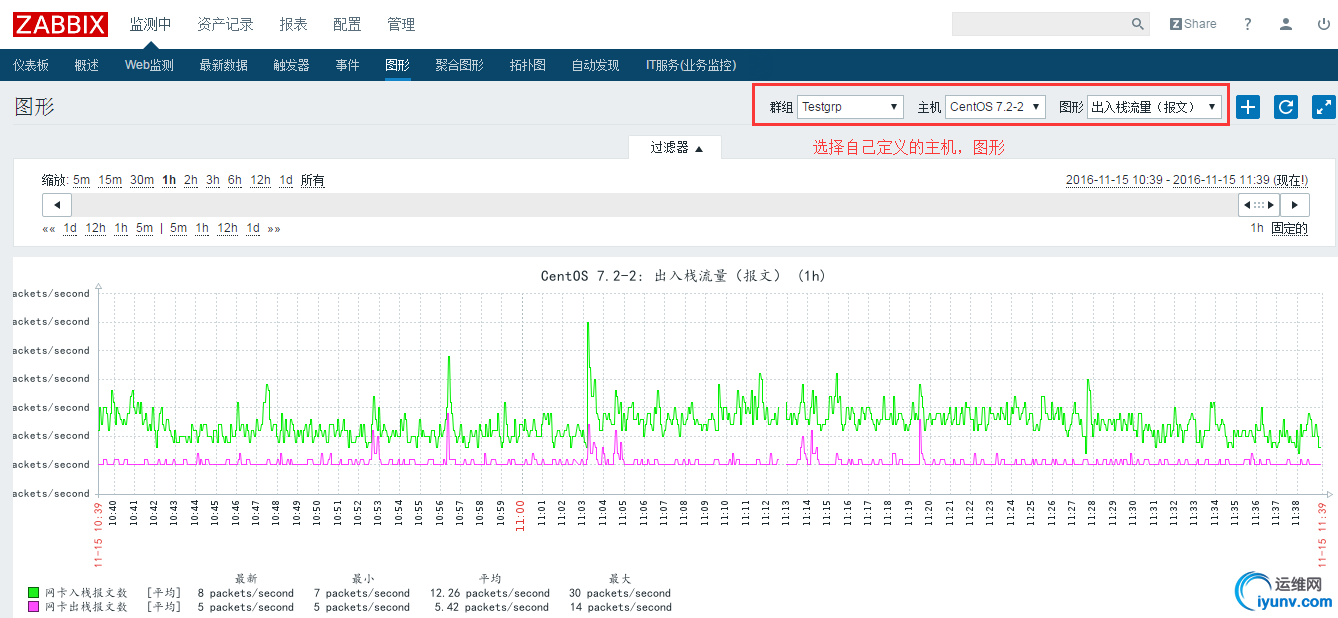Click the 2016-11-15 11:39 (现在!) end date
The width and height of the screenshot is (1338, 618).
click(x=1240, y=180)
